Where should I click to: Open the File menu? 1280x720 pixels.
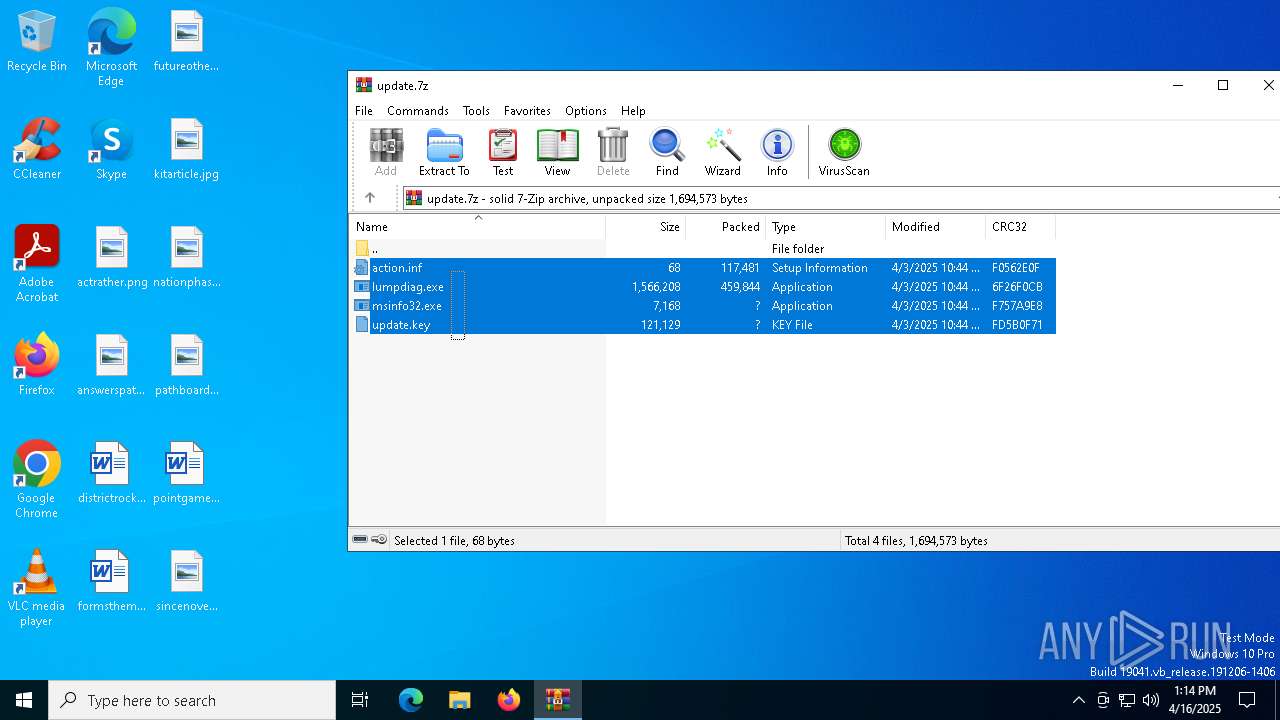[364, 111]
